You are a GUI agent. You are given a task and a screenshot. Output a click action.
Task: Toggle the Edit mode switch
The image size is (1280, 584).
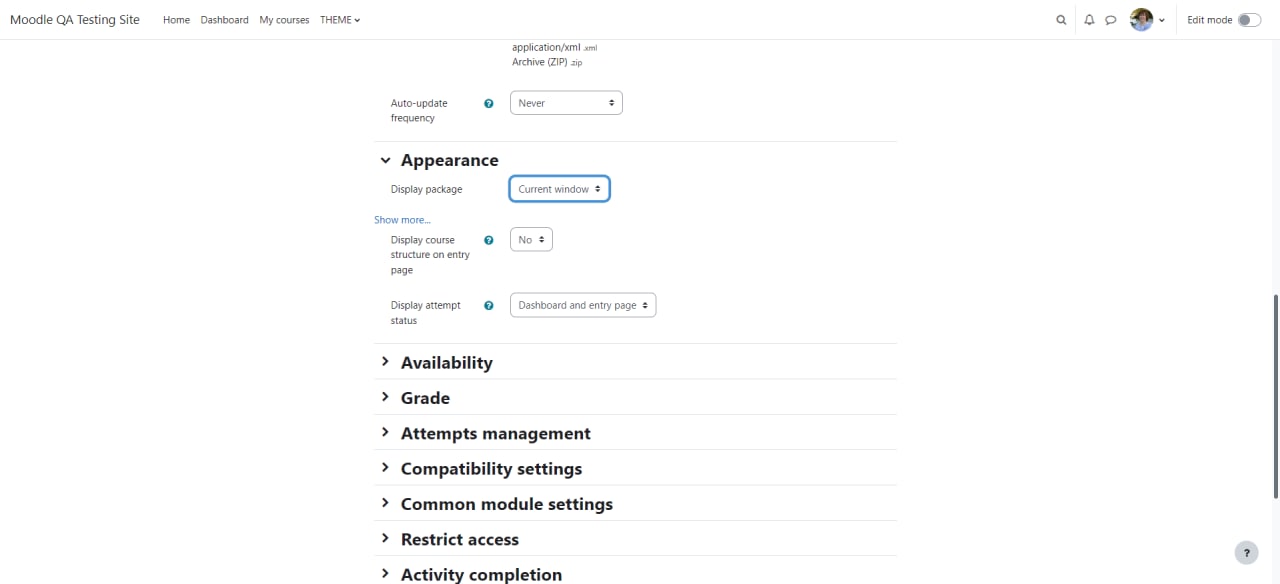coord(1249,20)
